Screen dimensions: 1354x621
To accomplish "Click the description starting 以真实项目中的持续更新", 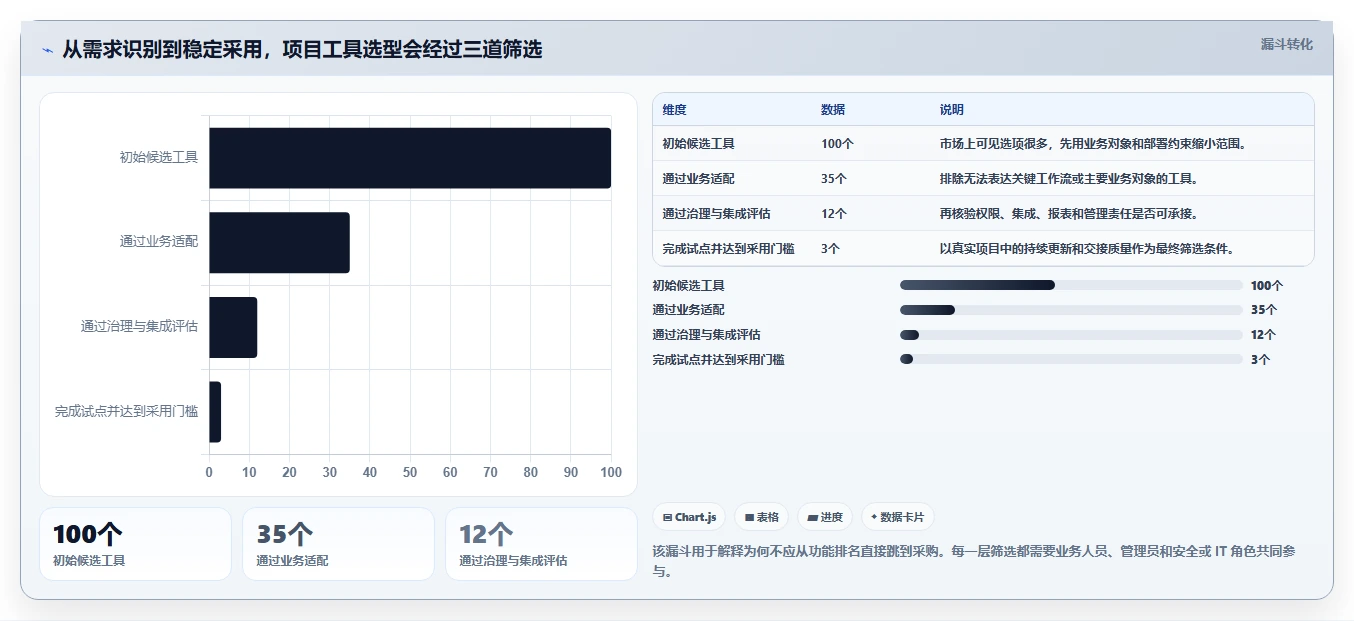I will (1086, 249).
